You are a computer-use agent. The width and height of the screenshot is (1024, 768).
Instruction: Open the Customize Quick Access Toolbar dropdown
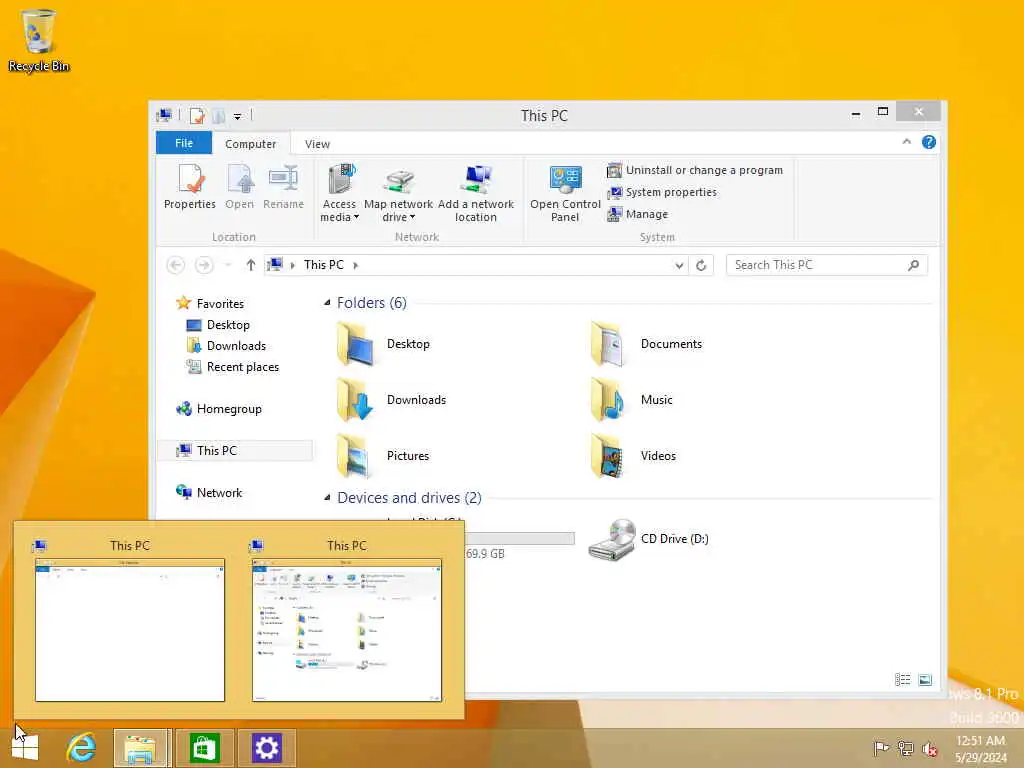point(238,117)
